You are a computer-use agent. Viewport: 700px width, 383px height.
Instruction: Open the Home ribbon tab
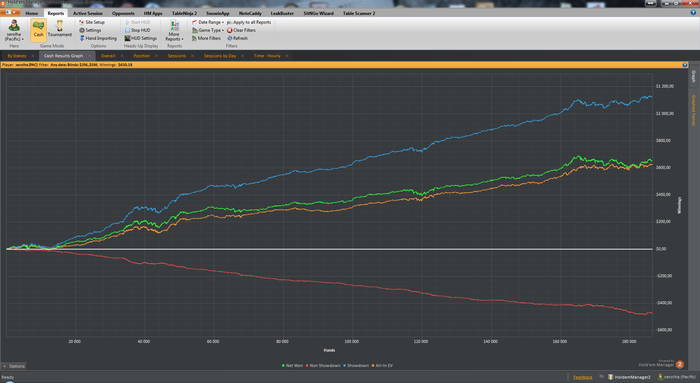click(32, 13)
